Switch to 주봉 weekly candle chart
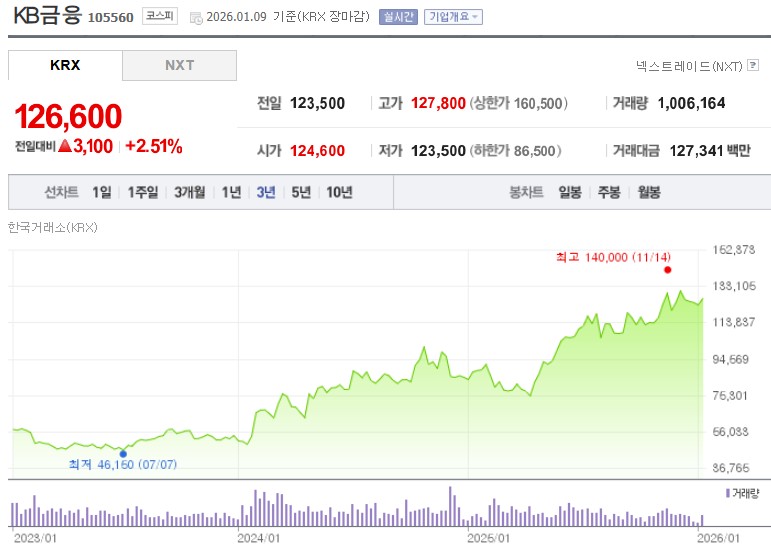771x553 pixels. pyautogui.click(x=609, y=192)
